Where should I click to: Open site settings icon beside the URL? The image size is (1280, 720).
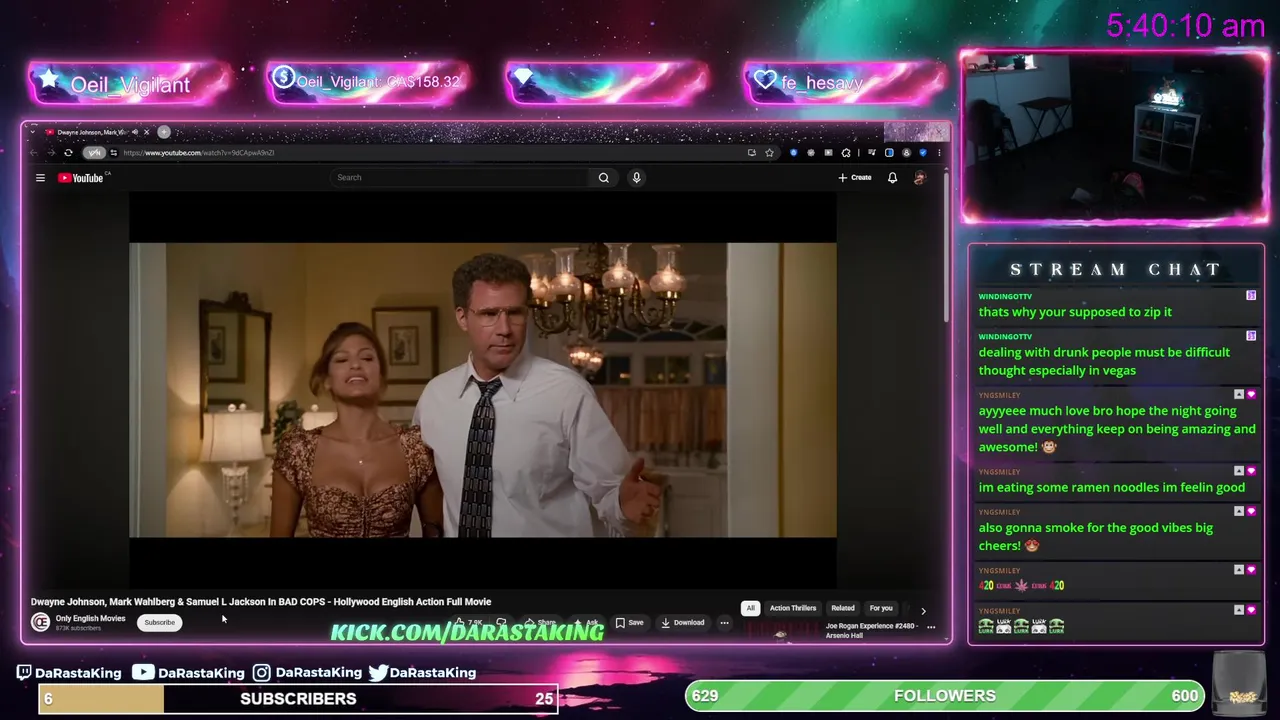tap(114, 153)
